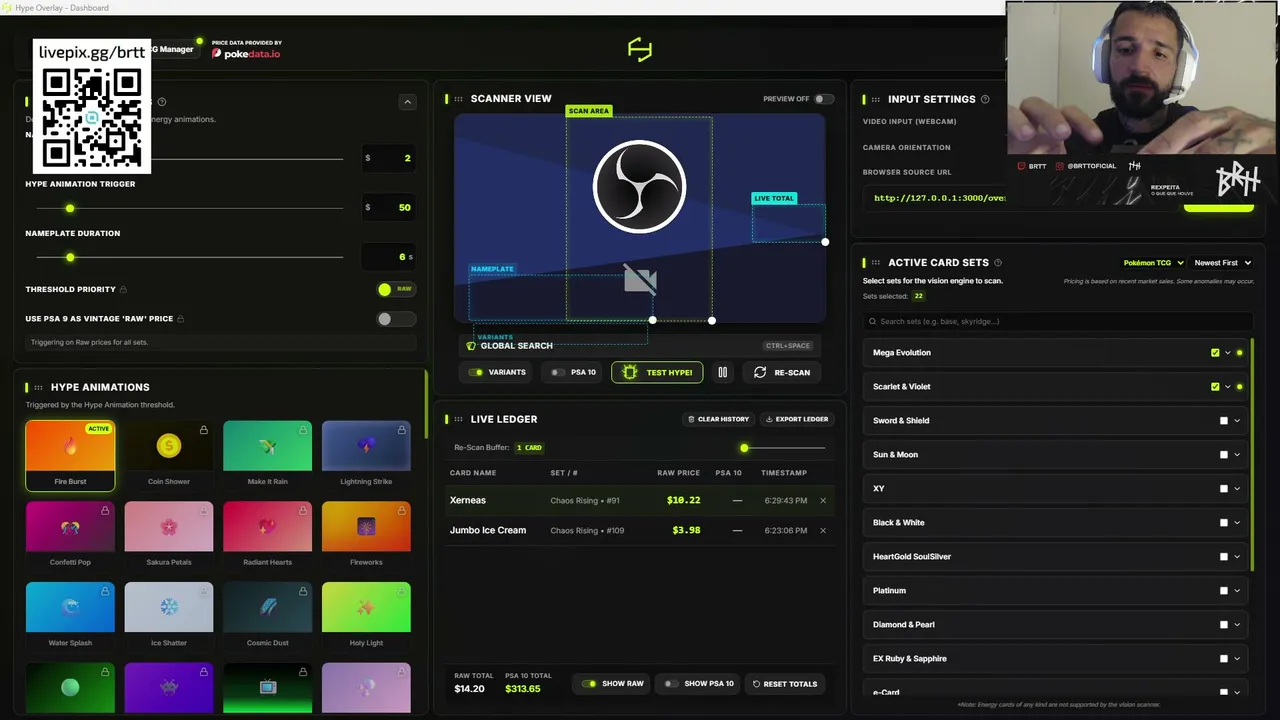
Task: Click the Test Hype! button
Action: 657,372
